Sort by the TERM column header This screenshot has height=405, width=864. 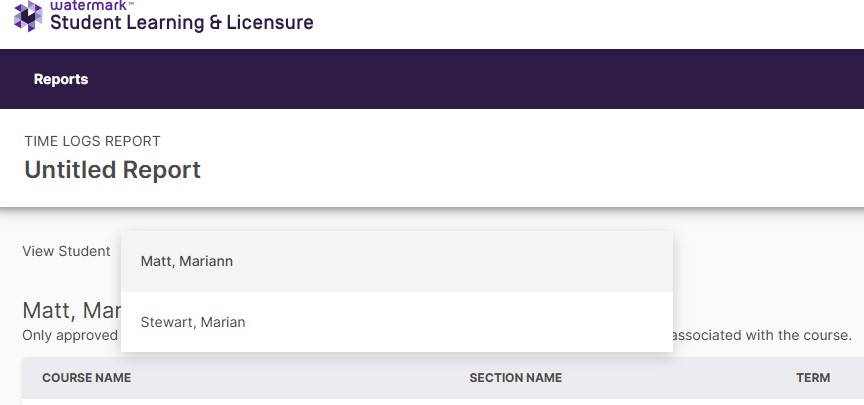coord(813,378)
